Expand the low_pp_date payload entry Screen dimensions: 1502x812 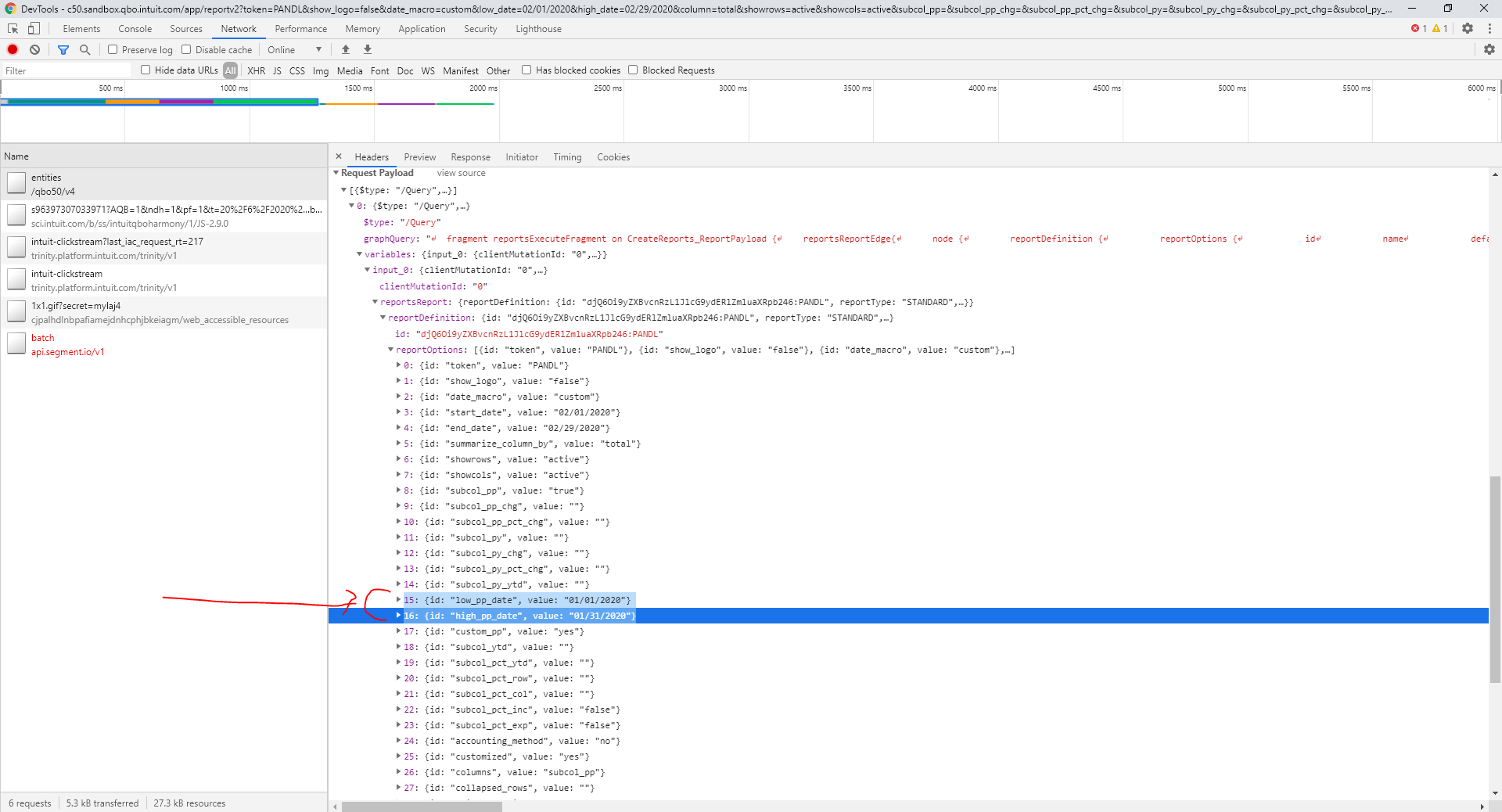click(400, 600)
